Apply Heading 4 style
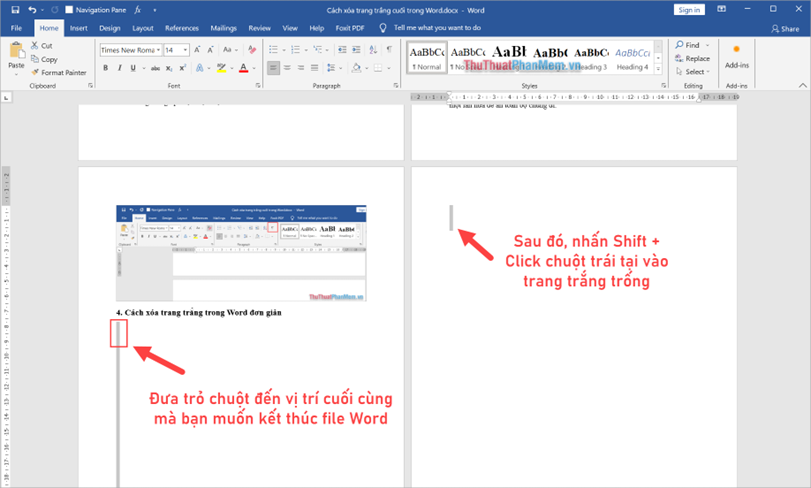Screen dimensions: 811x488 (x=632, y=58)
